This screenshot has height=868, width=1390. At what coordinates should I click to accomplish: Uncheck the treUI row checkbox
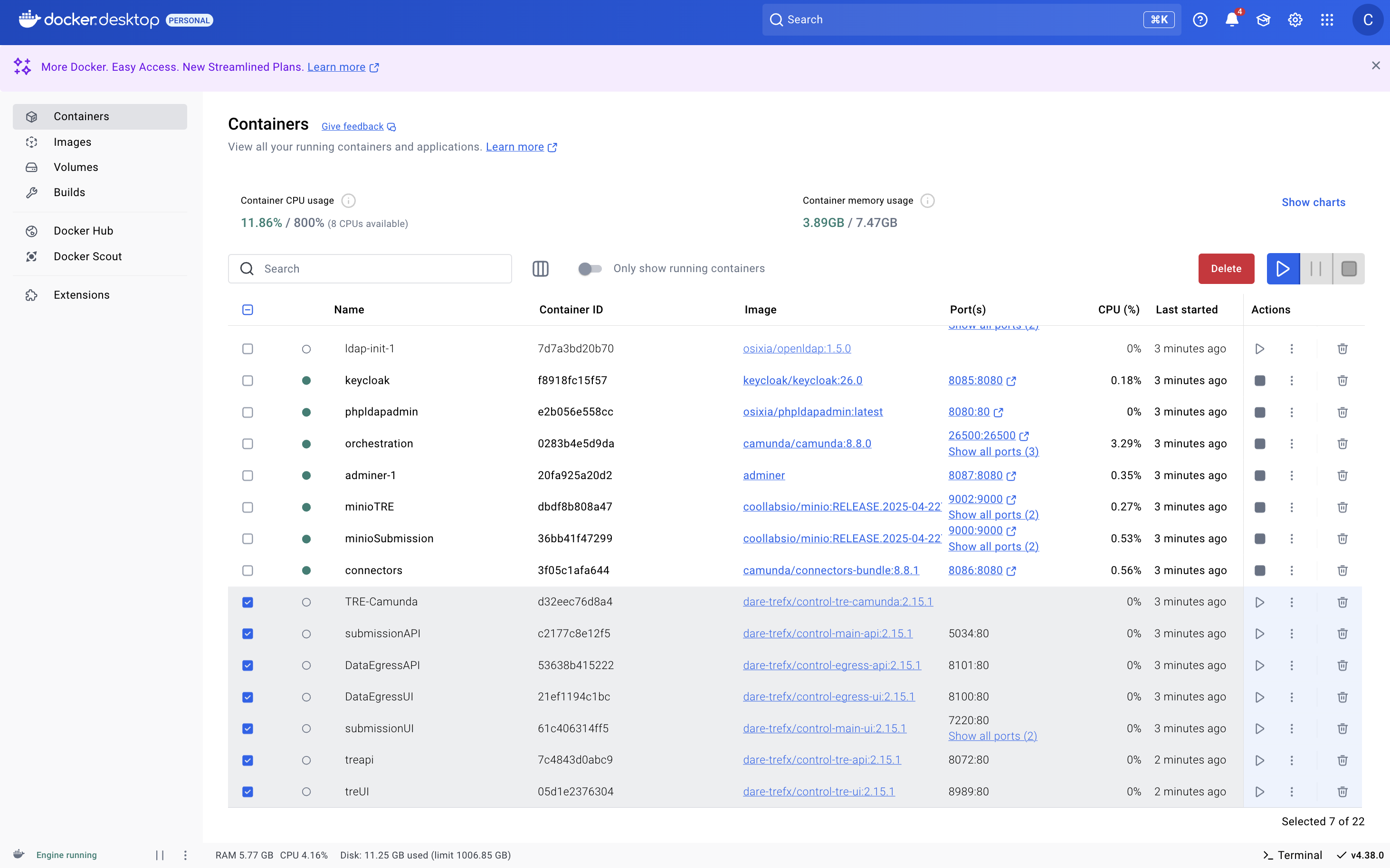[248, 792]
